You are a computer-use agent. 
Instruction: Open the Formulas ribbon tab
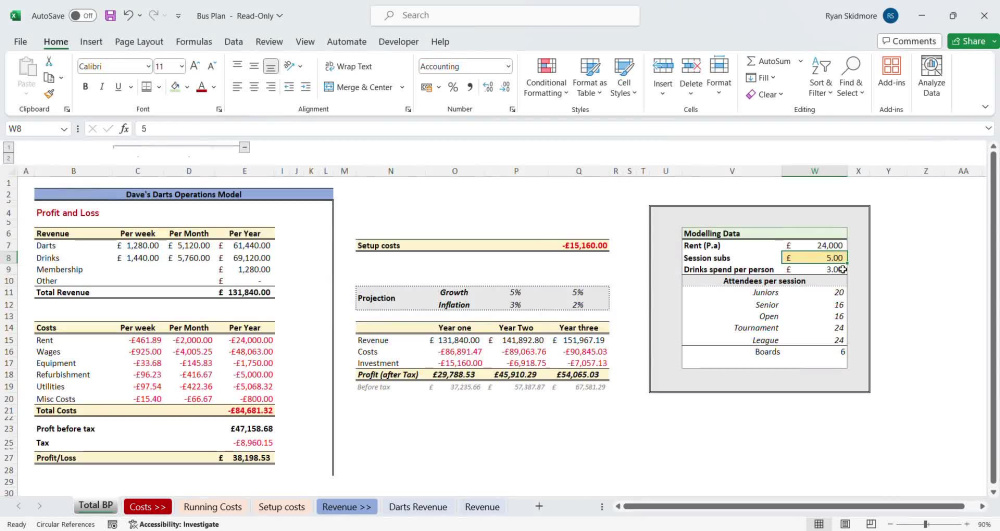tap(194, 41)
